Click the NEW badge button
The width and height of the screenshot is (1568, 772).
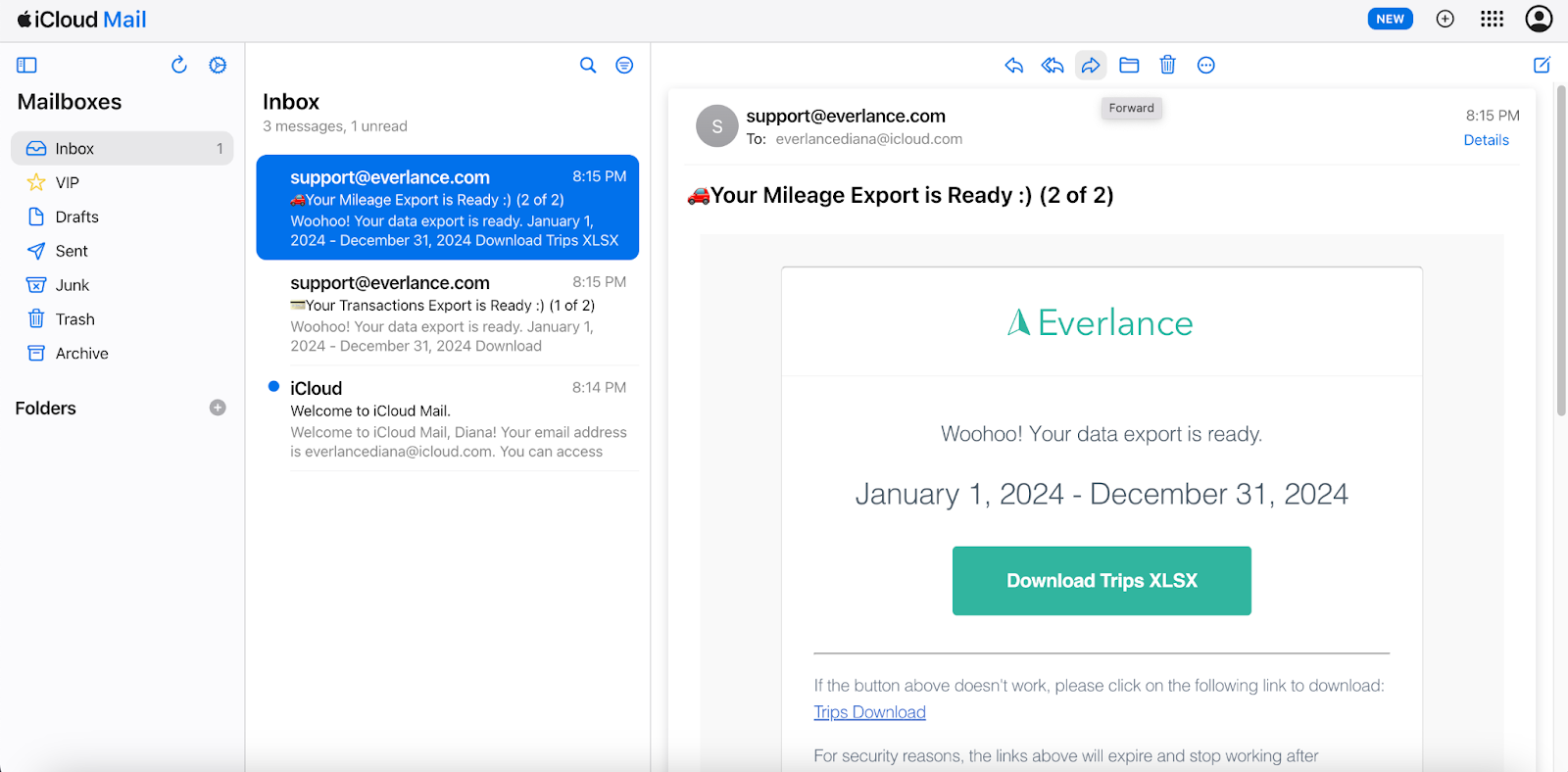pos(1390,19)
